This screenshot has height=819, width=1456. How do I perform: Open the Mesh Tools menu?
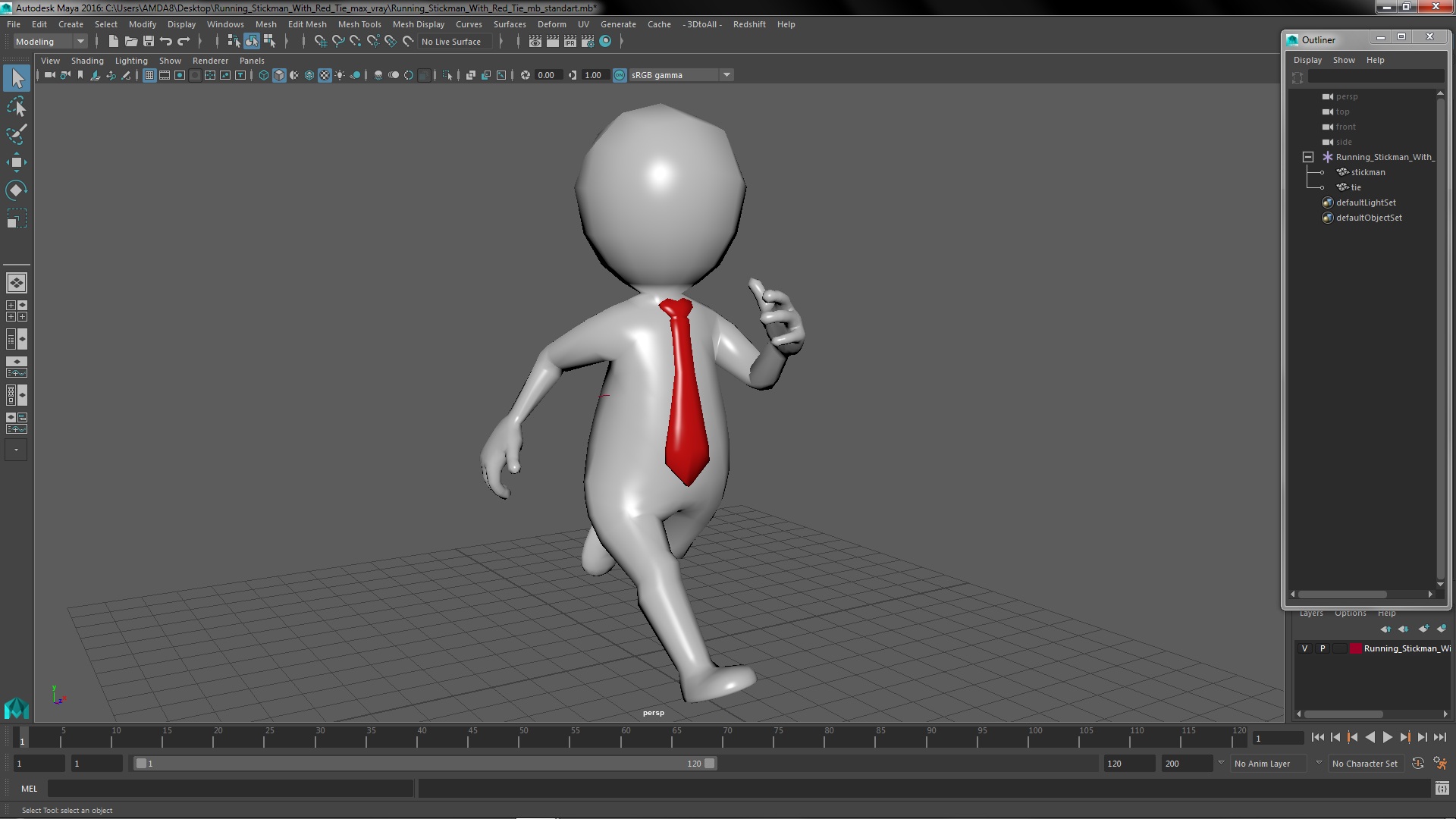(359, 24)
